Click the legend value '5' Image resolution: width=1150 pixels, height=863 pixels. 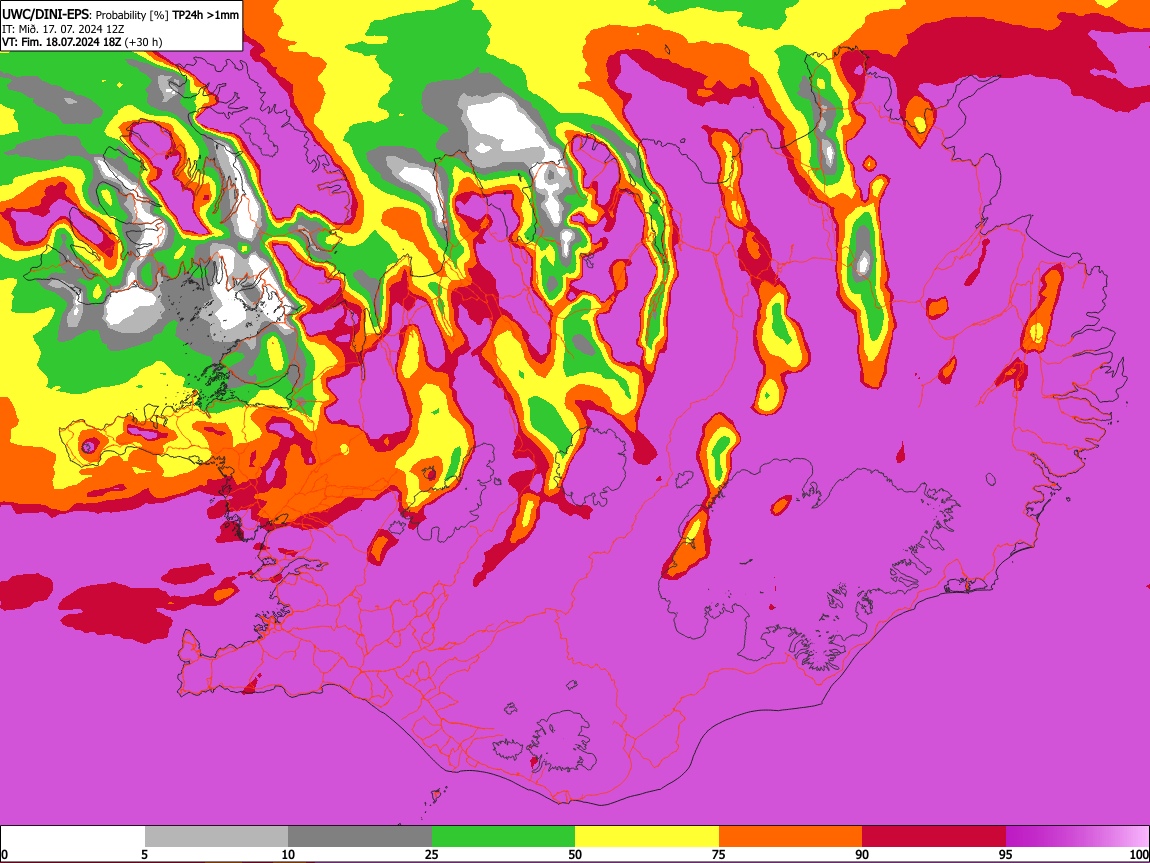144,854
